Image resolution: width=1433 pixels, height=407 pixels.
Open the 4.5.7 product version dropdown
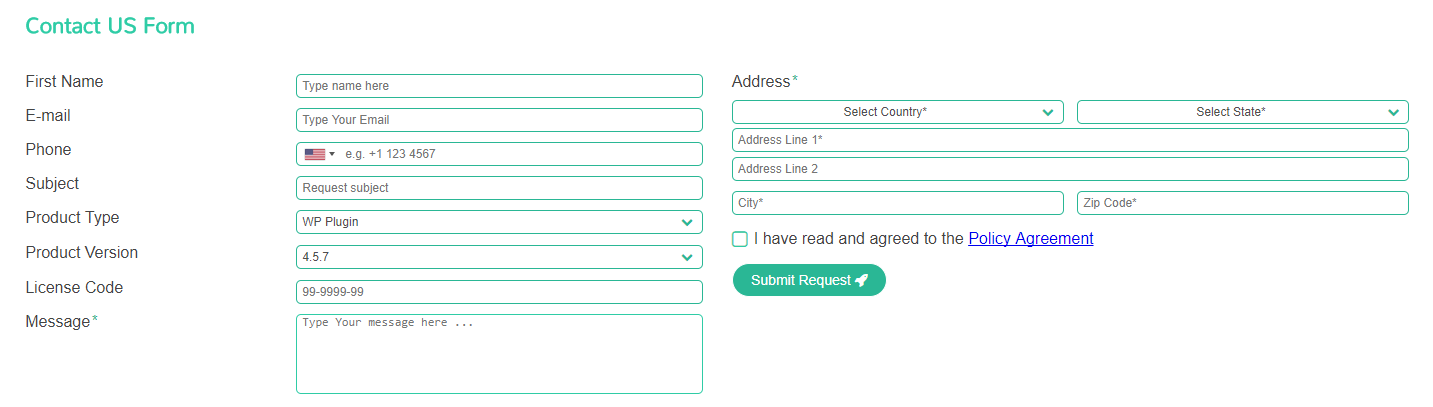click(499, 257)
